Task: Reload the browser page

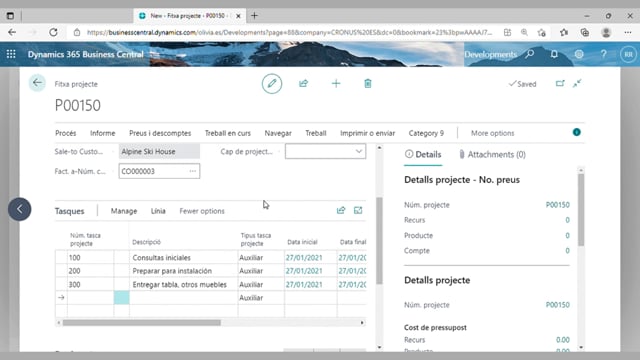Action: click(53, 32)
